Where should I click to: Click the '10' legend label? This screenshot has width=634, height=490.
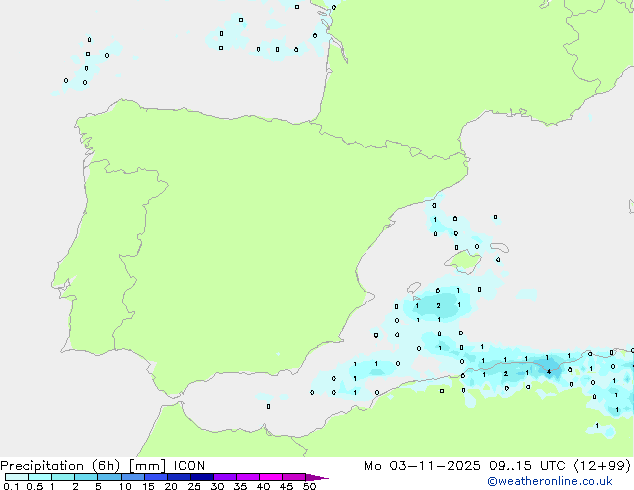pos(125,486)
